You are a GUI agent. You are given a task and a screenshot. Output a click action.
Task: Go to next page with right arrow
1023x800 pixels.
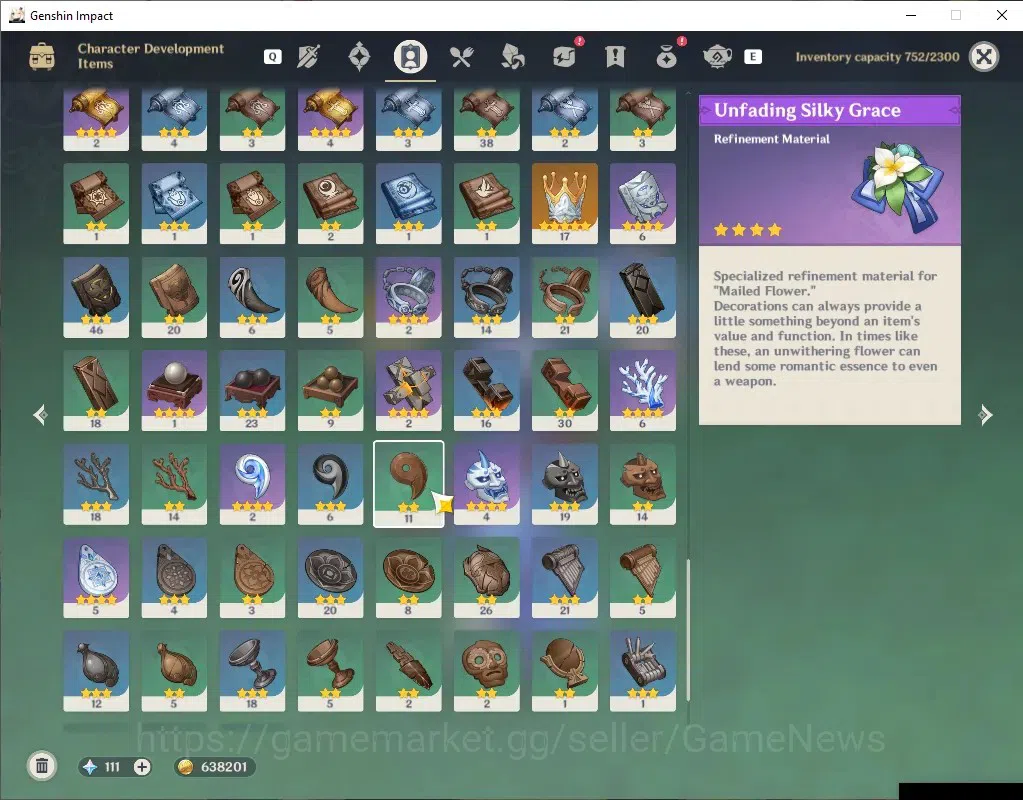[x=985, y=414]
